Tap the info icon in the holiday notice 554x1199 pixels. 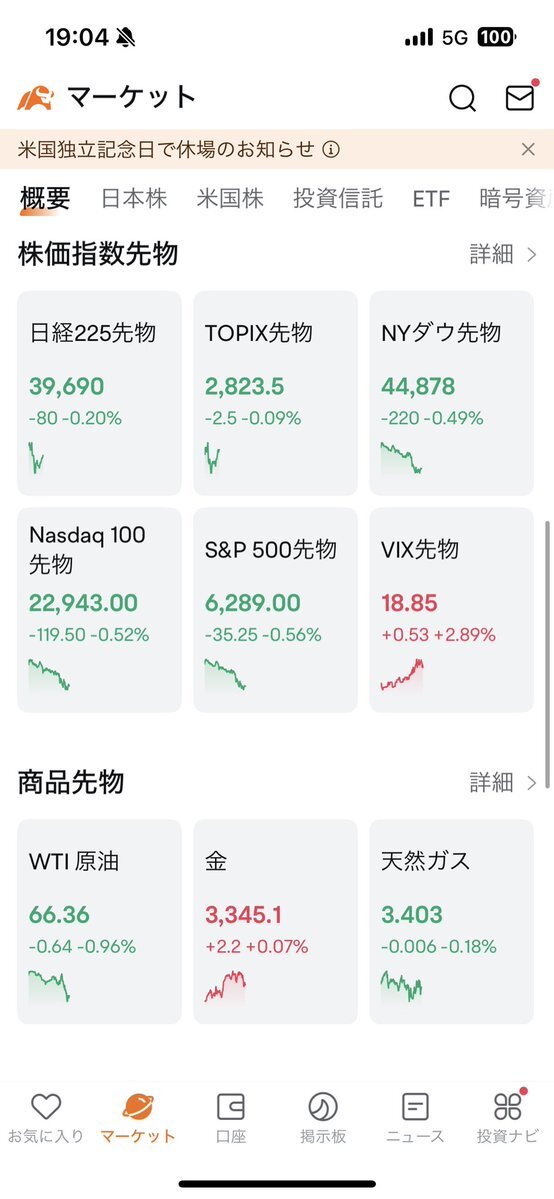click(331, 149)
